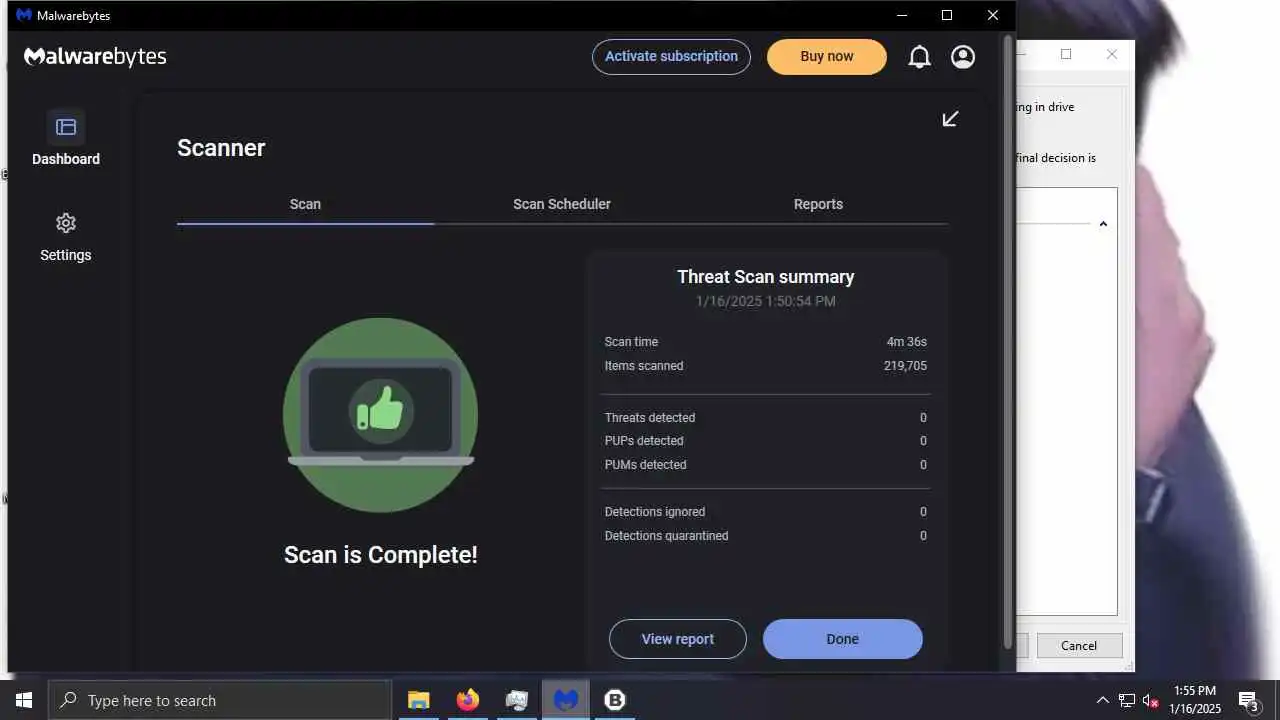Open the taskbar app next to Firefox
Viewport: 1280px width, 720px height.
[517, 700]
